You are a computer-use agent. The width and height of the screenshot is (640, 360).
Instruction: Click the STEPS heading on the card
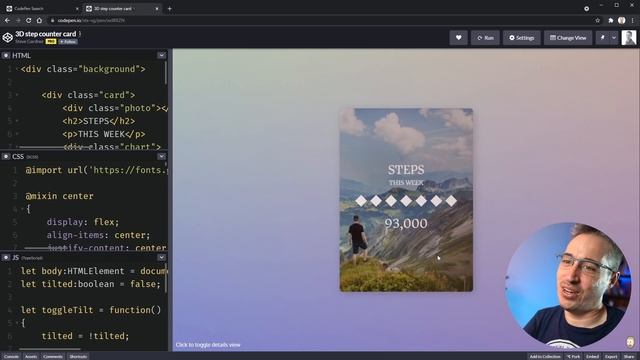pos(406,169)
